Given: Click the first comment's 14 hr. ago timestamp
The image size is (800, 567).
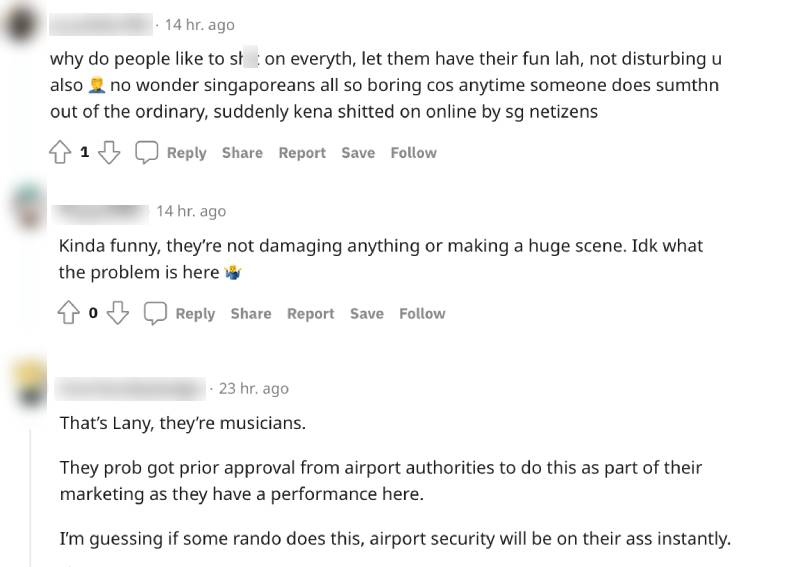Looking at the screenshot, I should (x=199, y=24).
